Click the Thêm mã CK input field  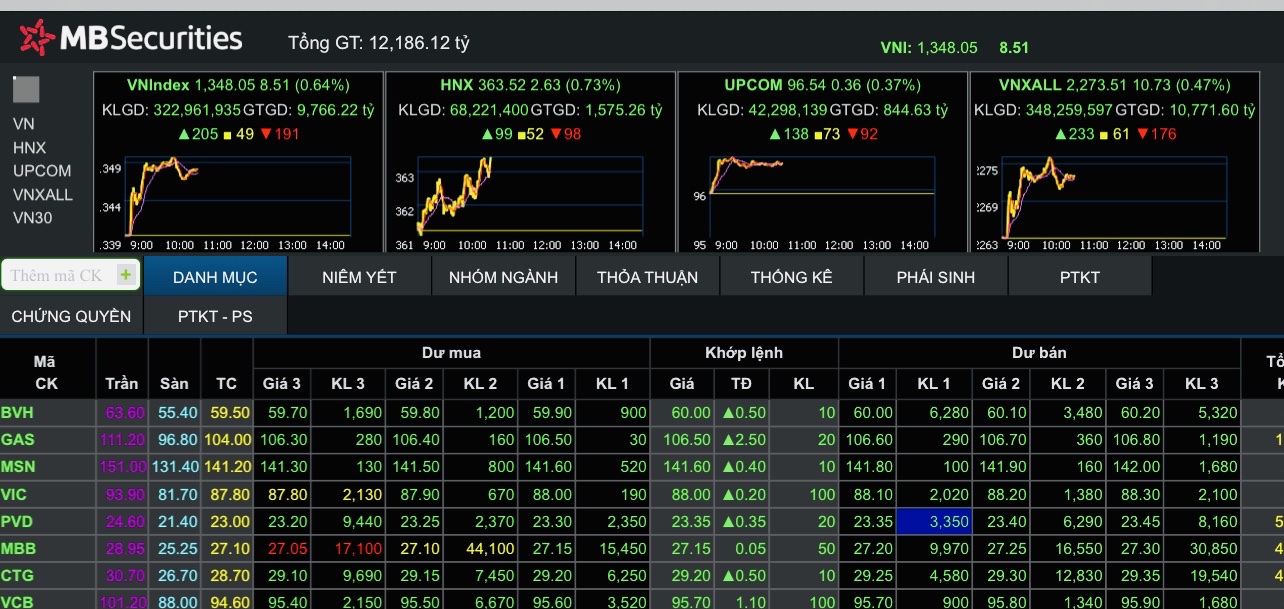pyautogui.click(x=58, y=275)
